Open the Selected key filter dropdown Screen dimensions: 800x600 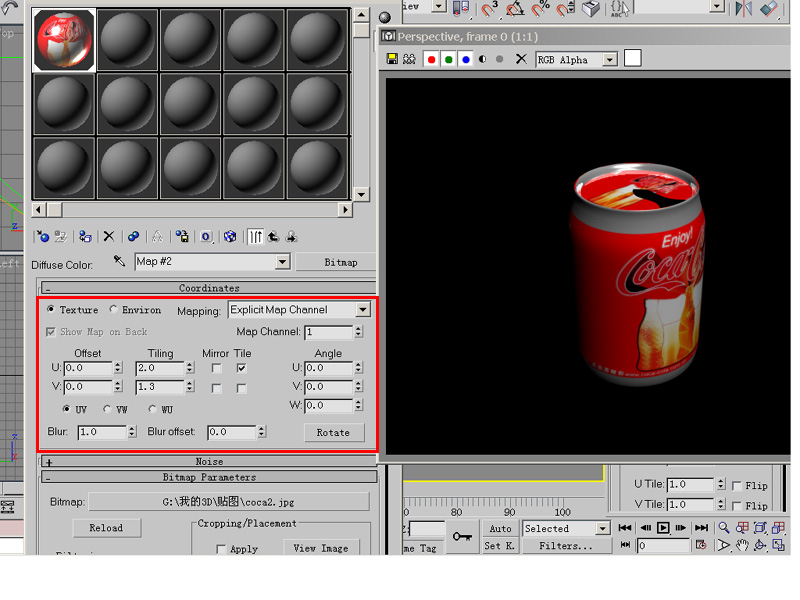click(603, 528)
